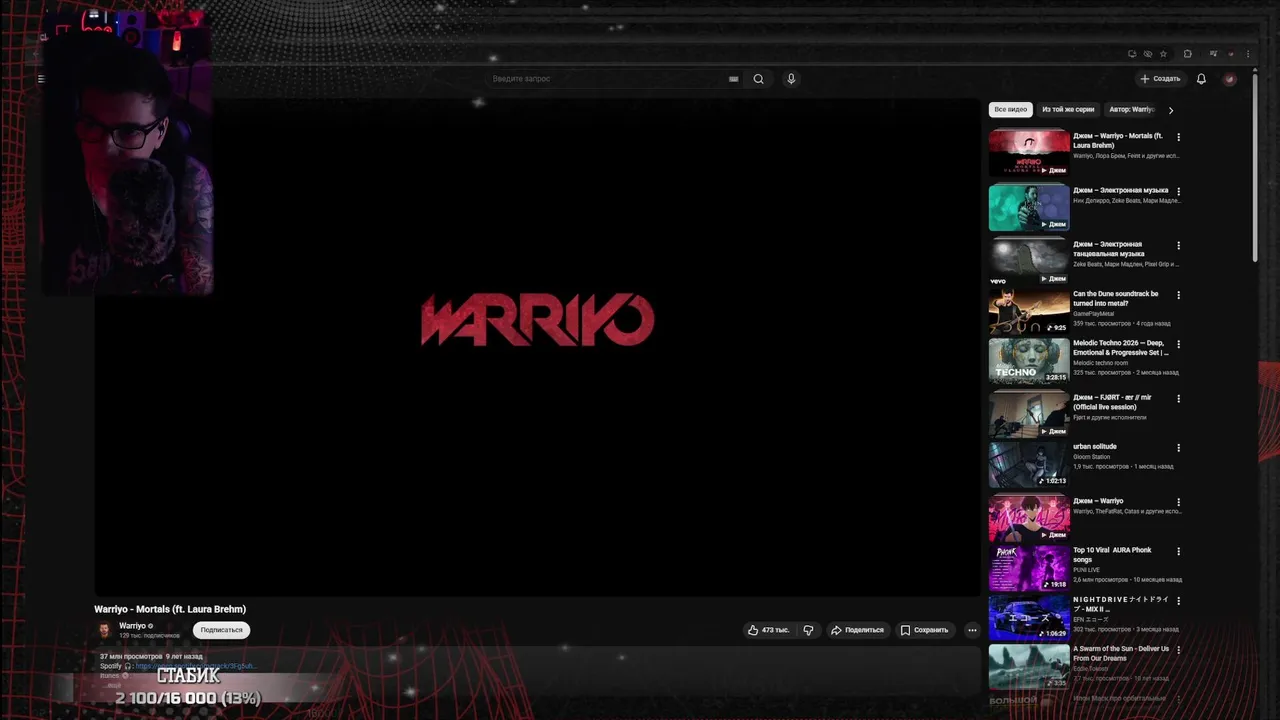This screenshot has width=1280, height=720.
Task: Dislike the Warriyo Mortals video
Action: (808, 630)
